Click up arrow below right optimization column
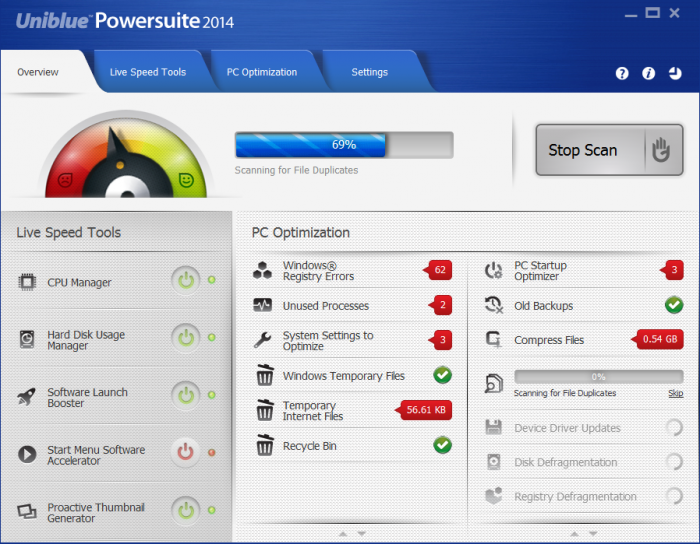 pos(575,534)
